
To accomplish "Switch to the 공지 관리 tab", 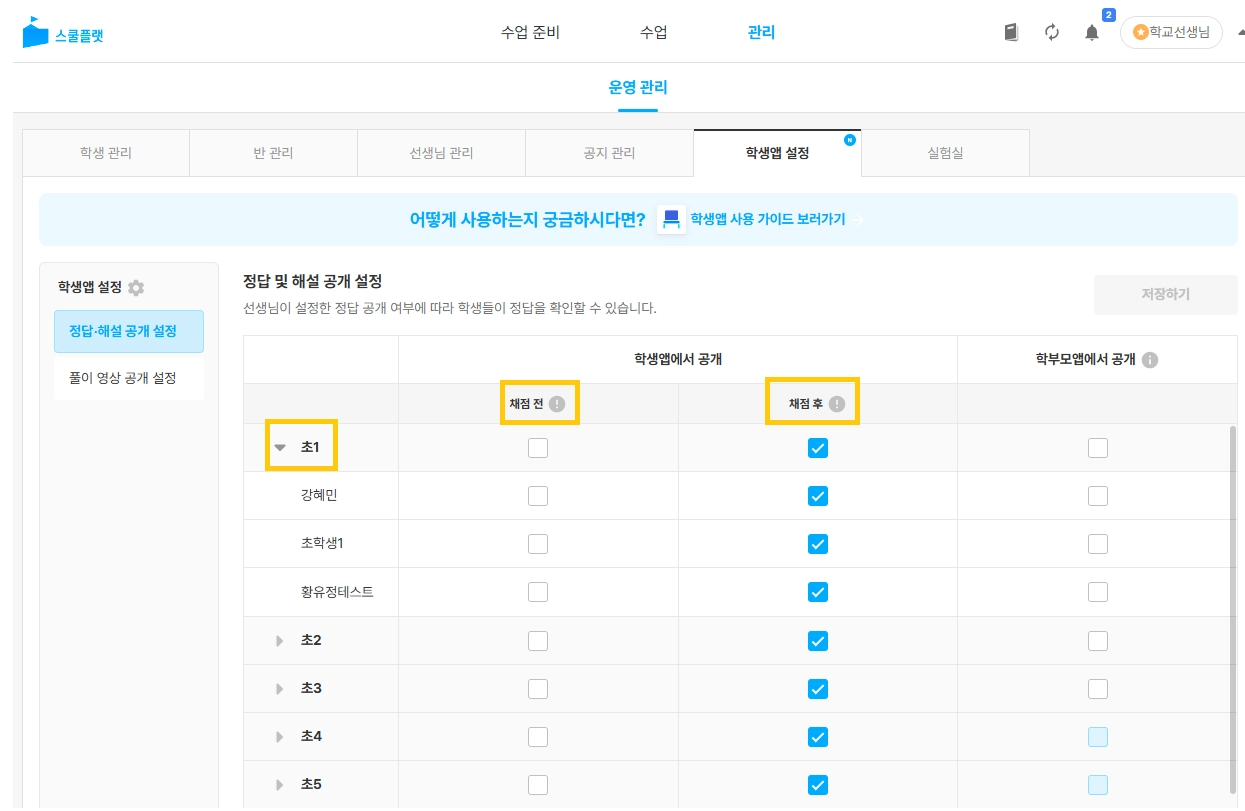I will tap(609, 153).
